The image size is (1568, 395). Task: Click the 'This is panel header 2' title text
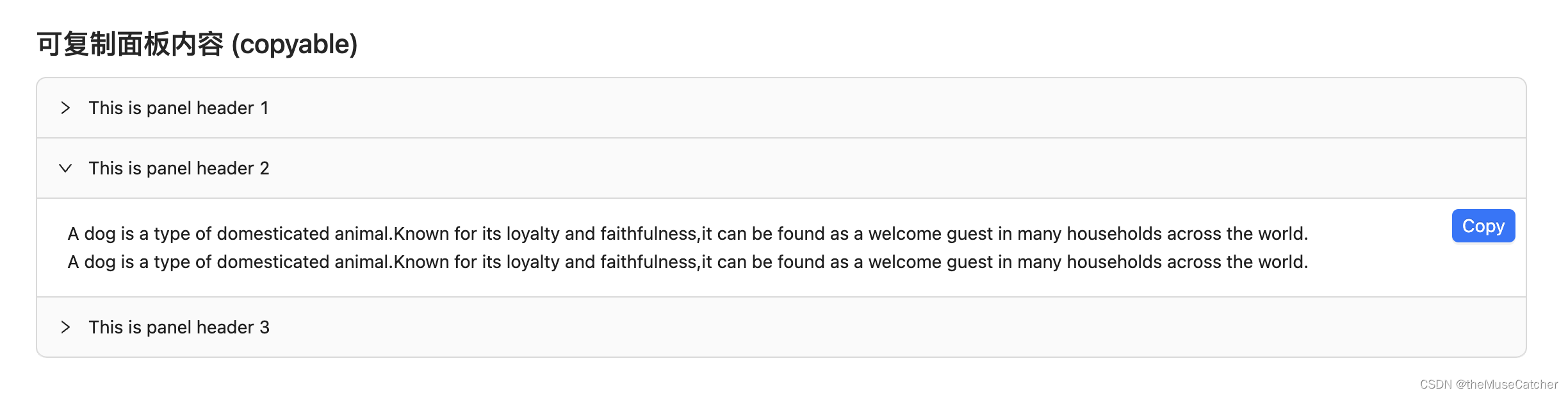[x=179, y=168]
